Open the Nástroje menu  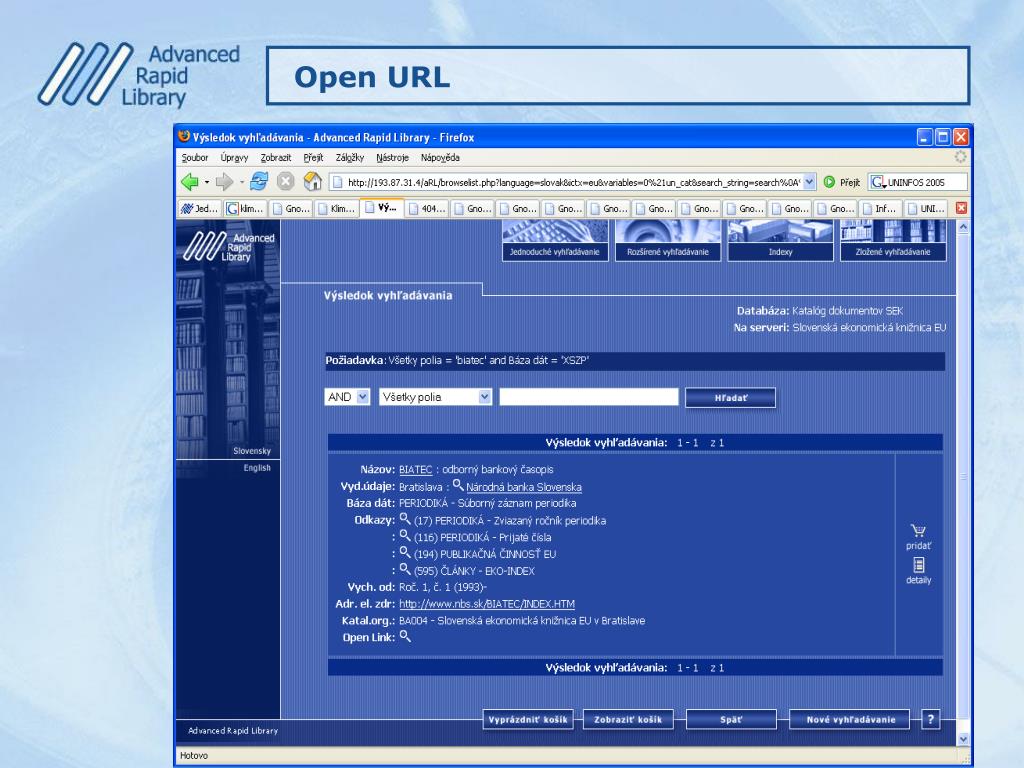(392, 157)
